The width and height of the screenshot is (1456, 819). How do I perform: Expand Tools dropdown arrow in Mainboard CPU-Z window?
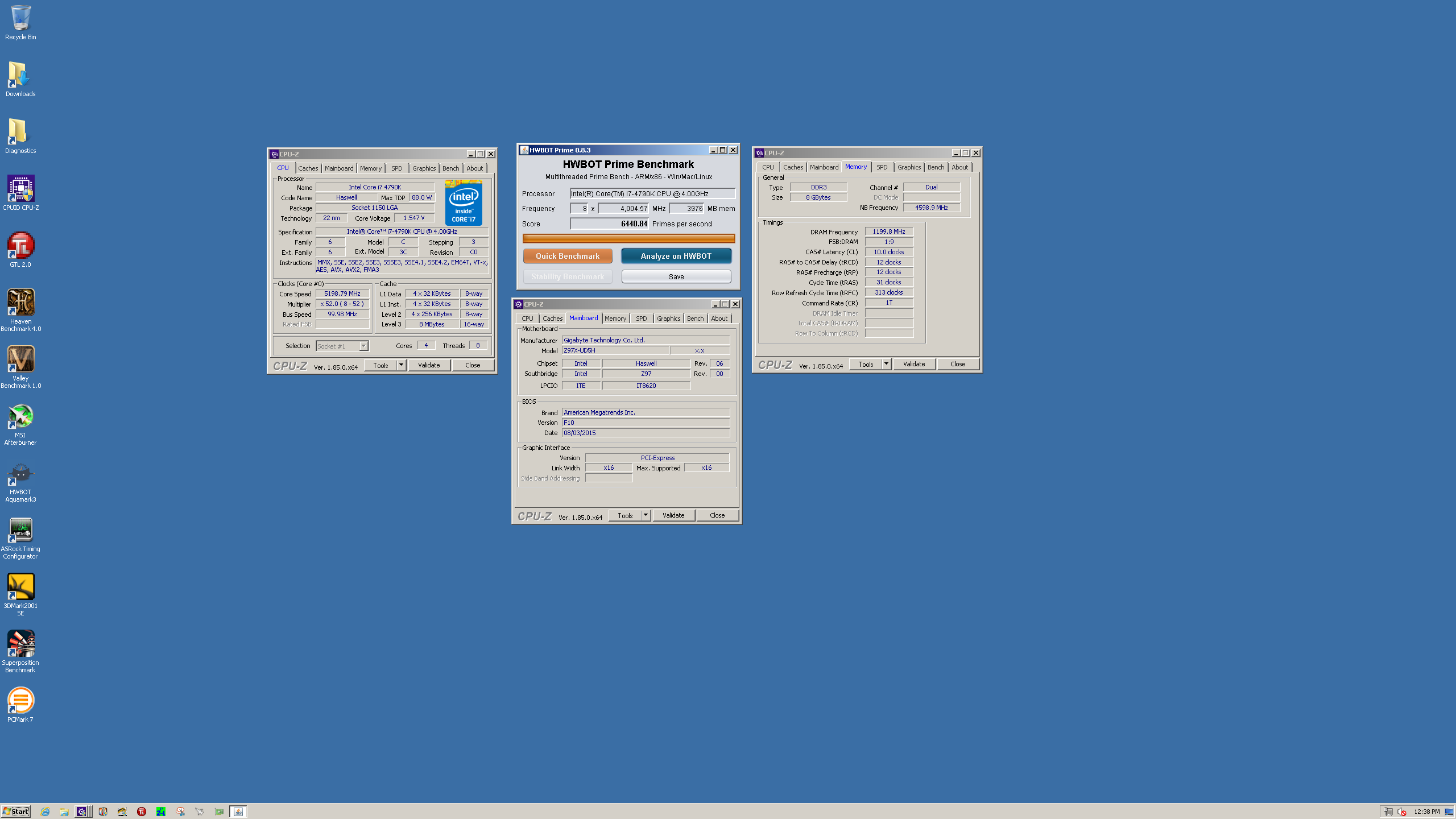pos(646,515)
